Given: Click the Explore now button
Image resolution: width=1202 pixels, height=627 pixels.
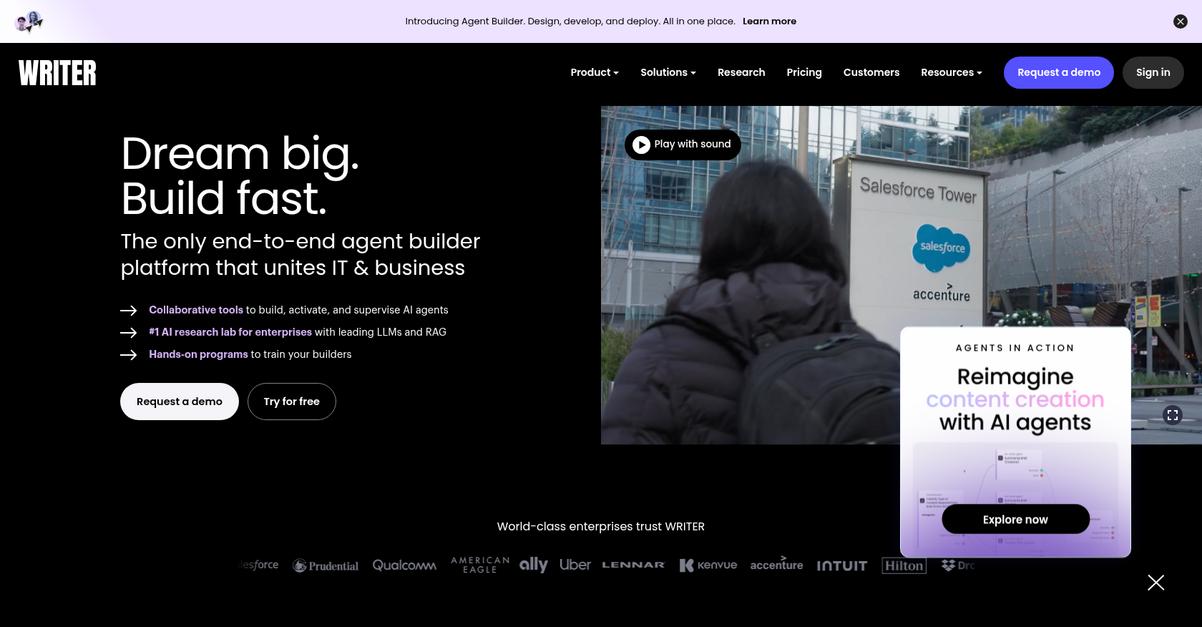Looking at the screenshot, I should 1015,519.
